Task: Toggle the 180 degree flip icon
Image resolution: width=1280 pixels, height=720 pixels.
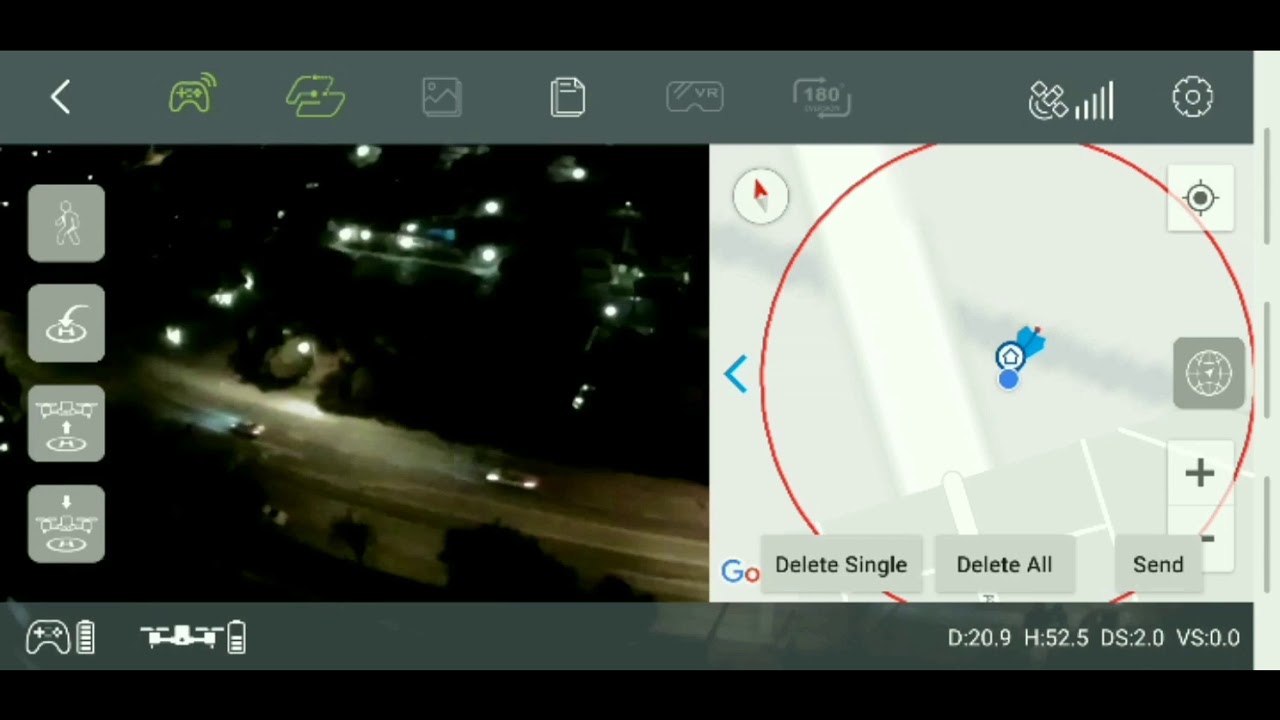Action: 822,97
